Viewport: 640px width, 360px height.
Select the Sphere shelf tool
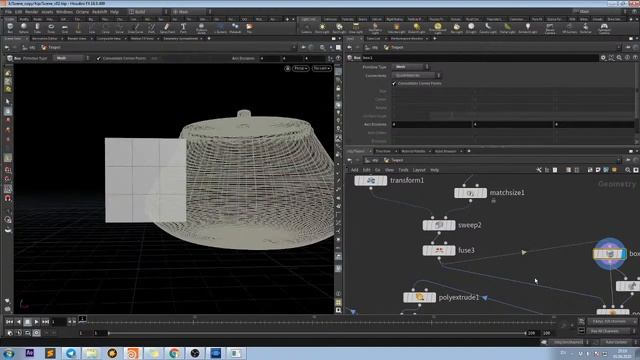click(24, 28)
